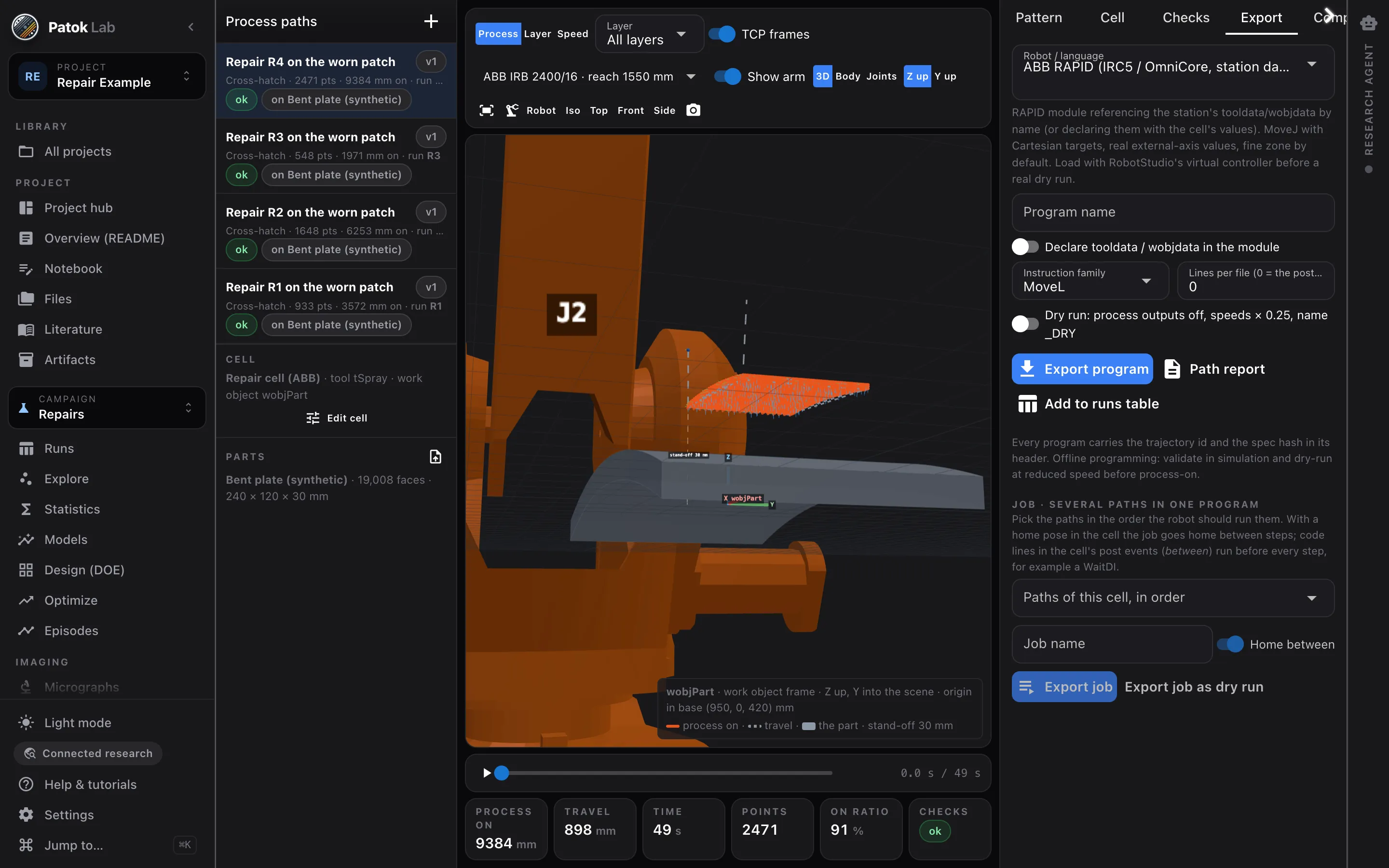Viewport: 1389px width, 868px height.
Task: Open the ABB IRB 2400/16 robot dropdown
Action: [589, 76]
